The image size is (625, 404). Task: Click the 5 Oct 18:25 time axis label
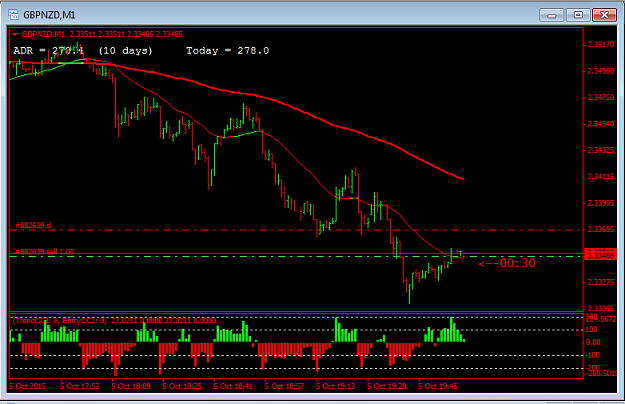click(x=182, y=386)
